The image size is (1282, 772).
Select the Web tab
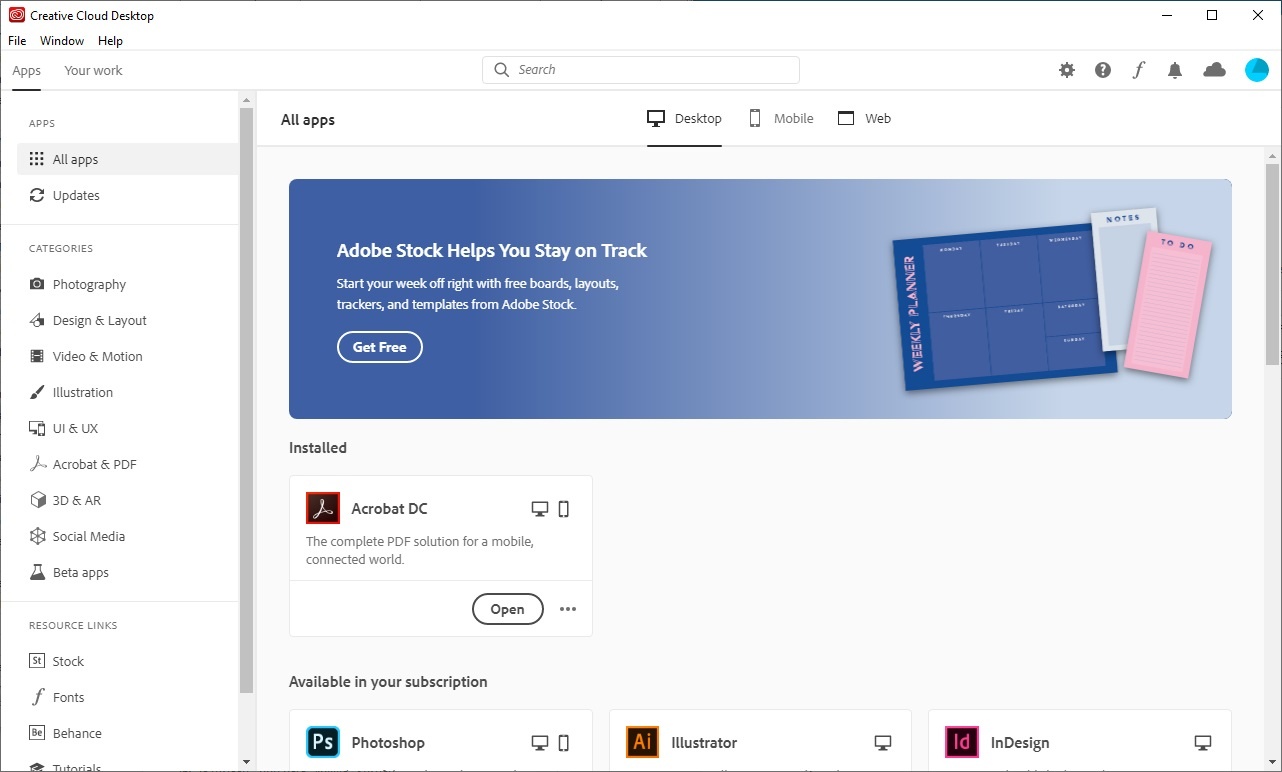click(x=864, y=118)
